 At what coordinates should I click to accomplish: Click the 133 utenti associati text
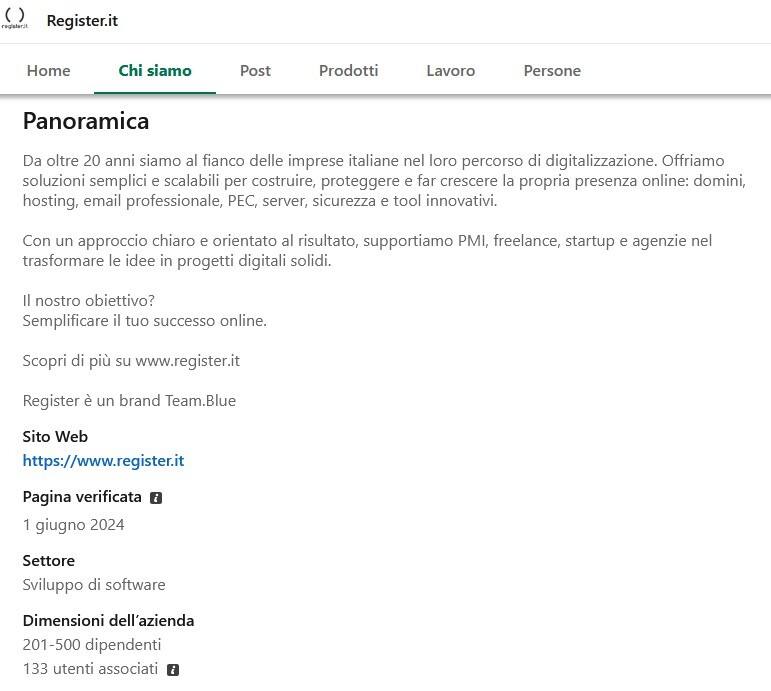click(90, 669)
